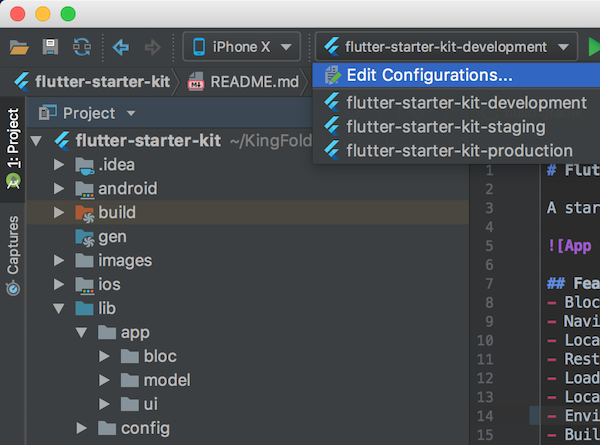The width and height of the screenshot is (600, 445).
Task: Click the Open folder toolbar icon
Action: coord(19,47)
